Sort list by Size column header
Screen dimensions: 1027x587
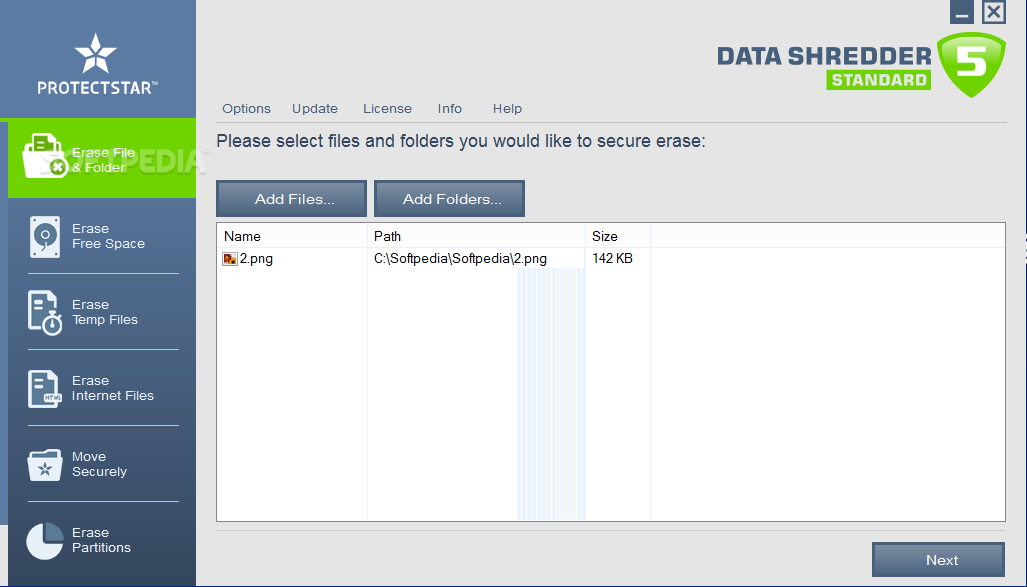[618, 236]
